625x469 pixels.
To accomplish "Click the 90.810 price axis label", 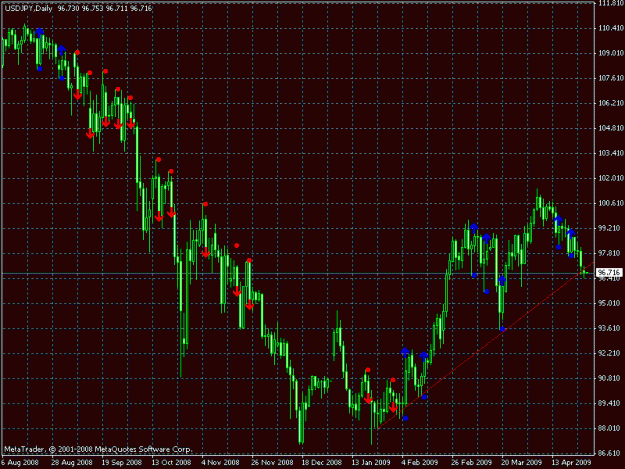I will [x=610, y=378].
